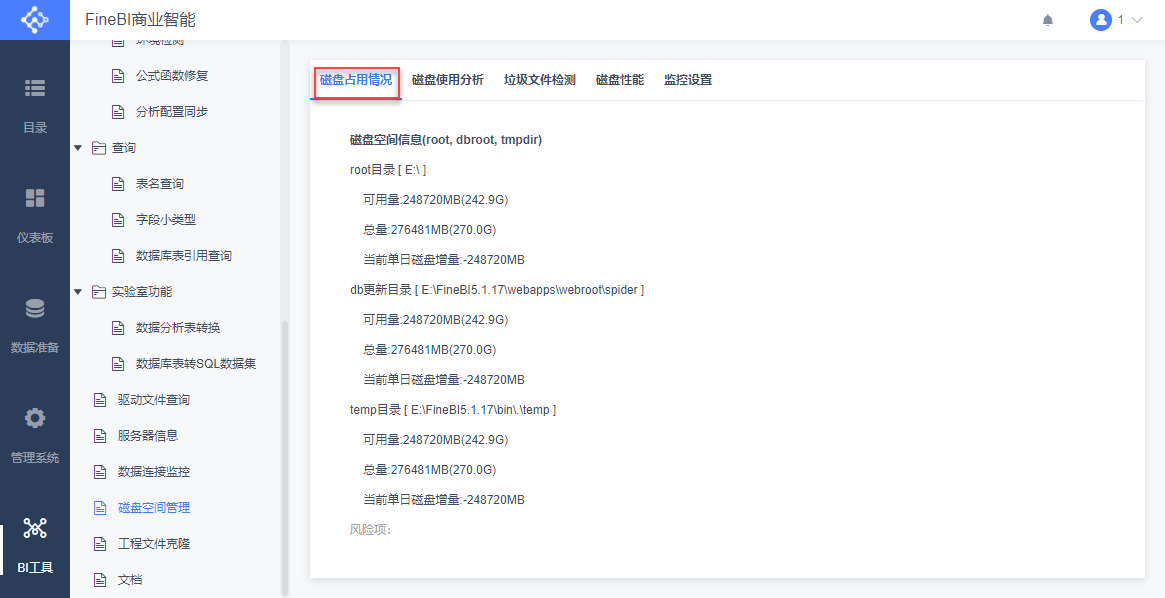The height and width of the screenshot is (598, 1165).
Task: Click document icon beside 字段小类型
Action: click(117, 220)
